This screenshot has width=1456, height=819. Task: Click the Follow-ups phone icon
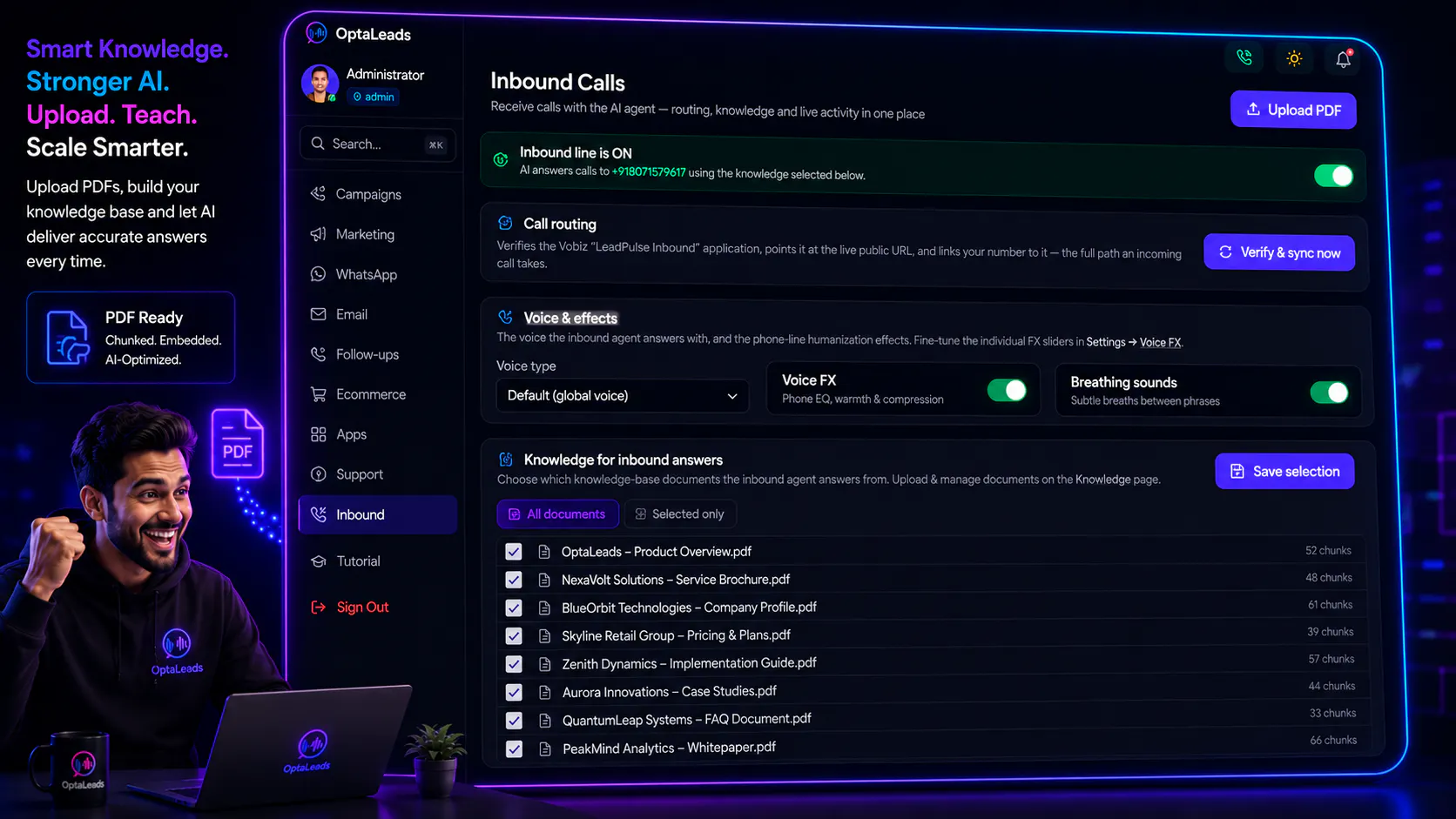318,353
